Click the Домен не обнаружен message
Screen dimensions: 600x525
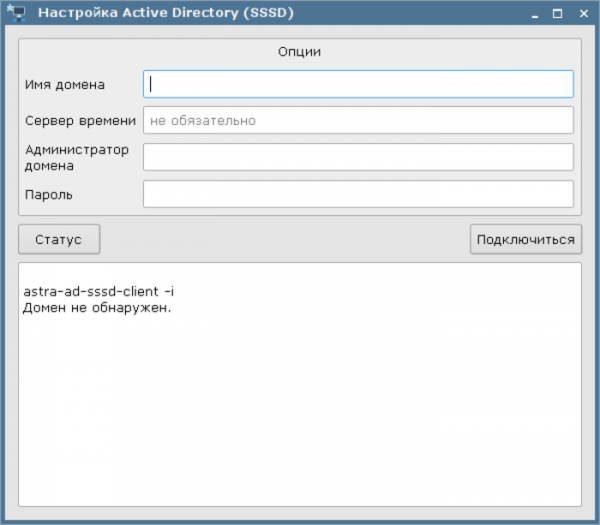tap(97, 307)
